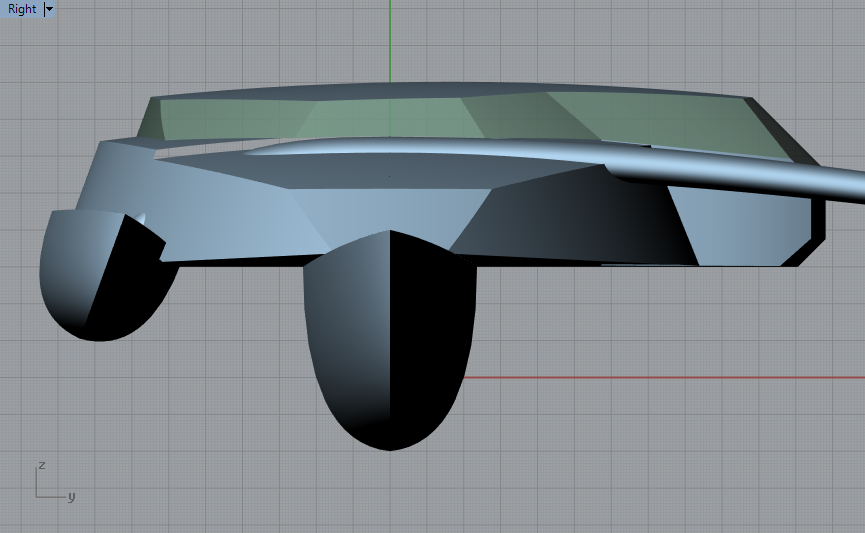
Task: Select the small bulb on the left
Action: pos(102,276)
